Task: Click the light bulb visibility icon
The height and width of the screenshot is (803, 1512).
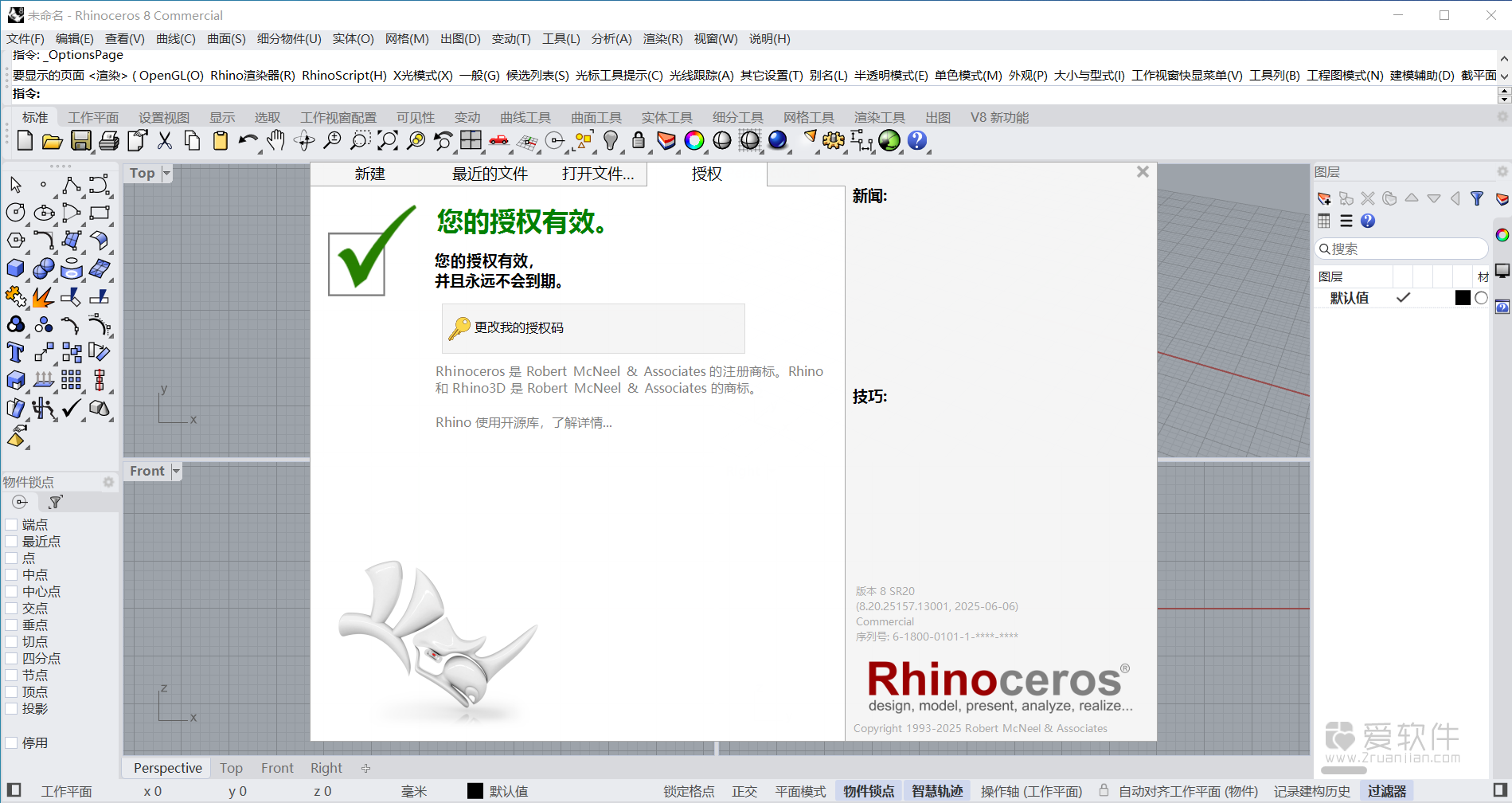Action: pyautogui.click(x=611, y=141)
